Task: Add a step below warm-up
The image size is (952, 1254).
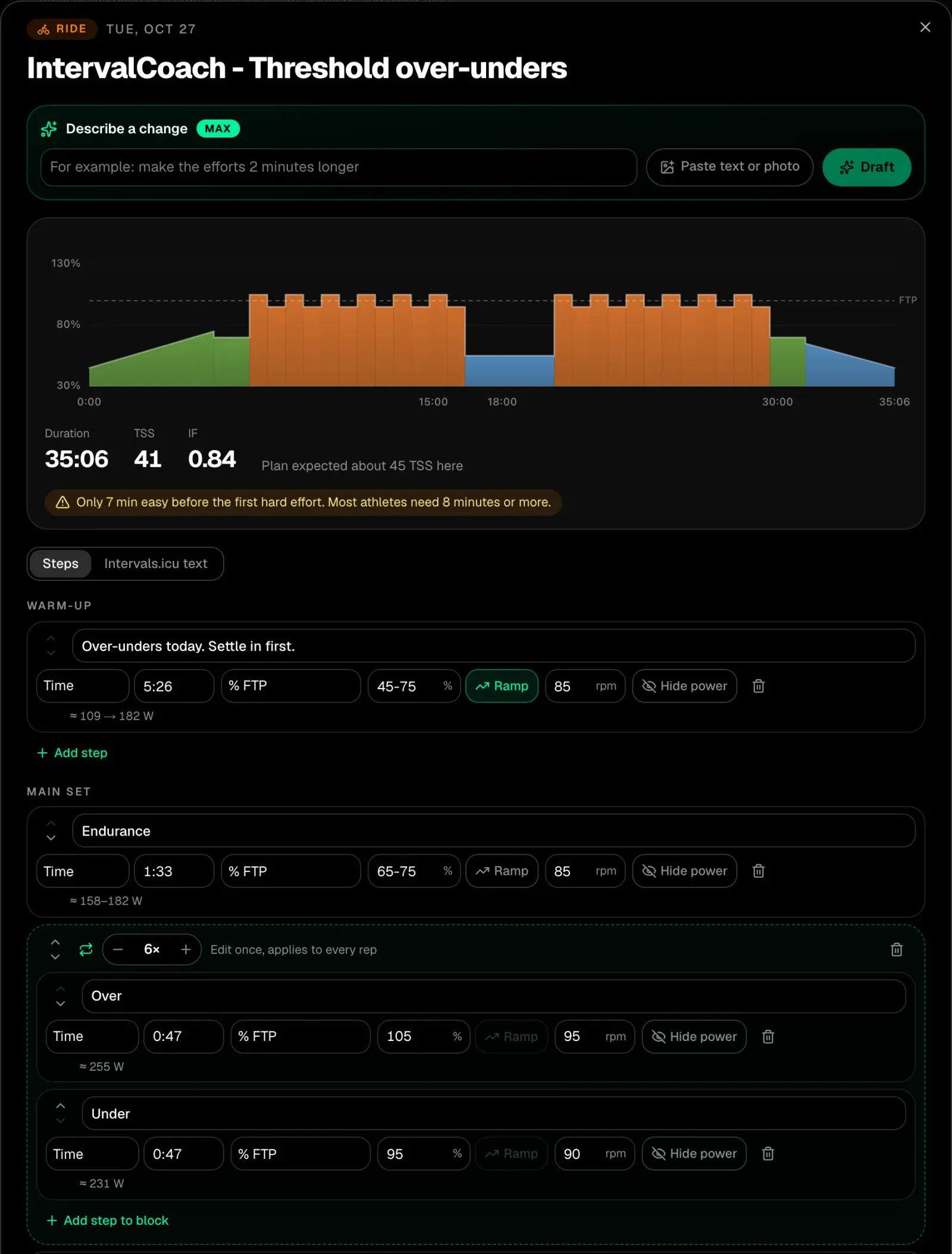Action: 72,753
